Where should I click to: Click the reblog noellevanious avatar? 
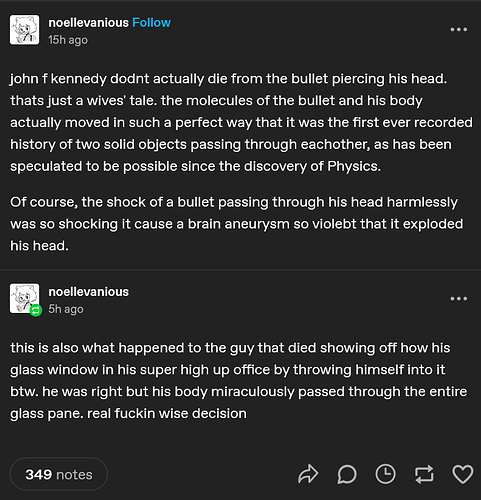pyautogui.click(x=24, y=298)
